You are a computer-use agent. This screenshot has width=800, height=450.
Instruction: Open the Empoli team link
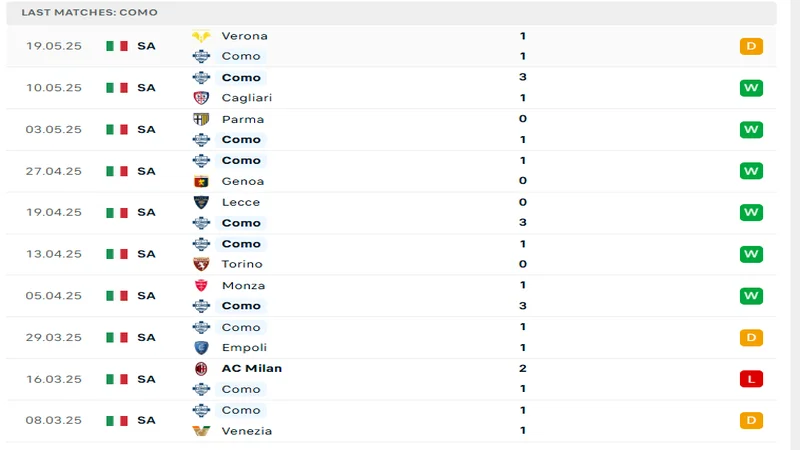point(244,347)
